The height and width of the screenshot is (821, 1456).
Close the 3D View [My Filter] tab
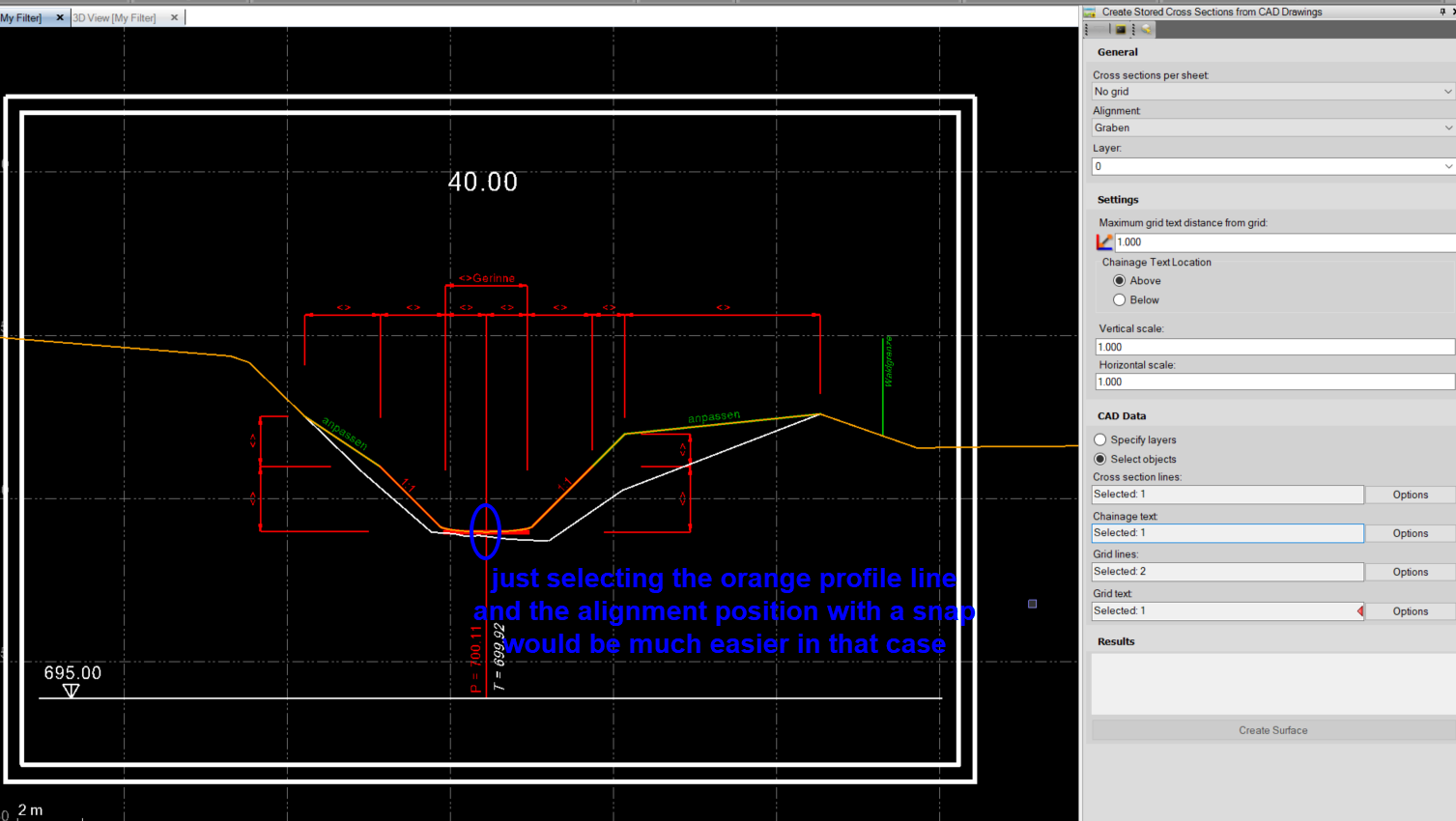coord(174,17)
